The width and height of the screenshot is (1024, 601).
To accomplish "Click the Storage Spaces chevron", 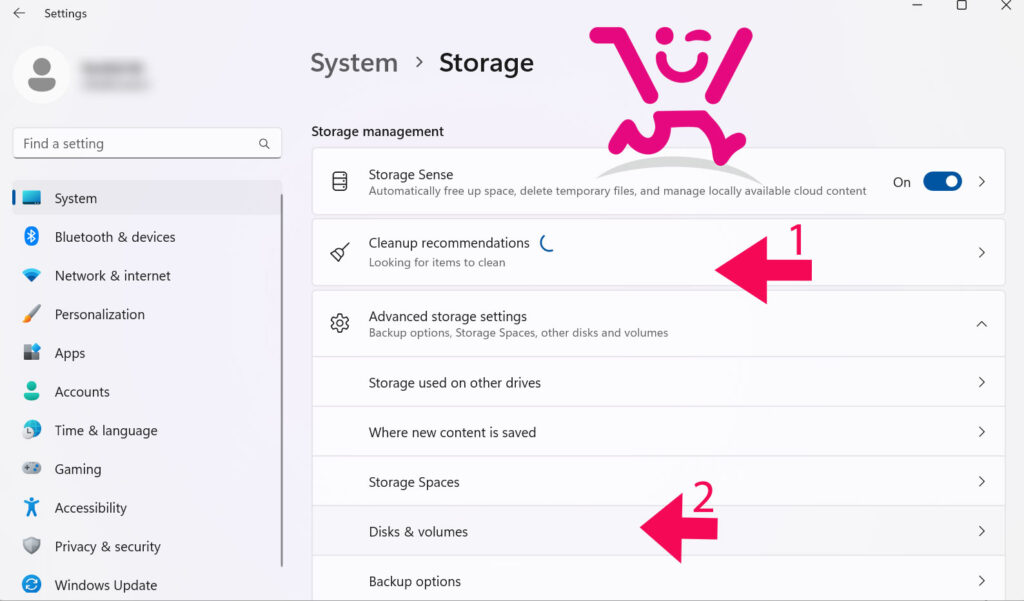I will [982, 481].
